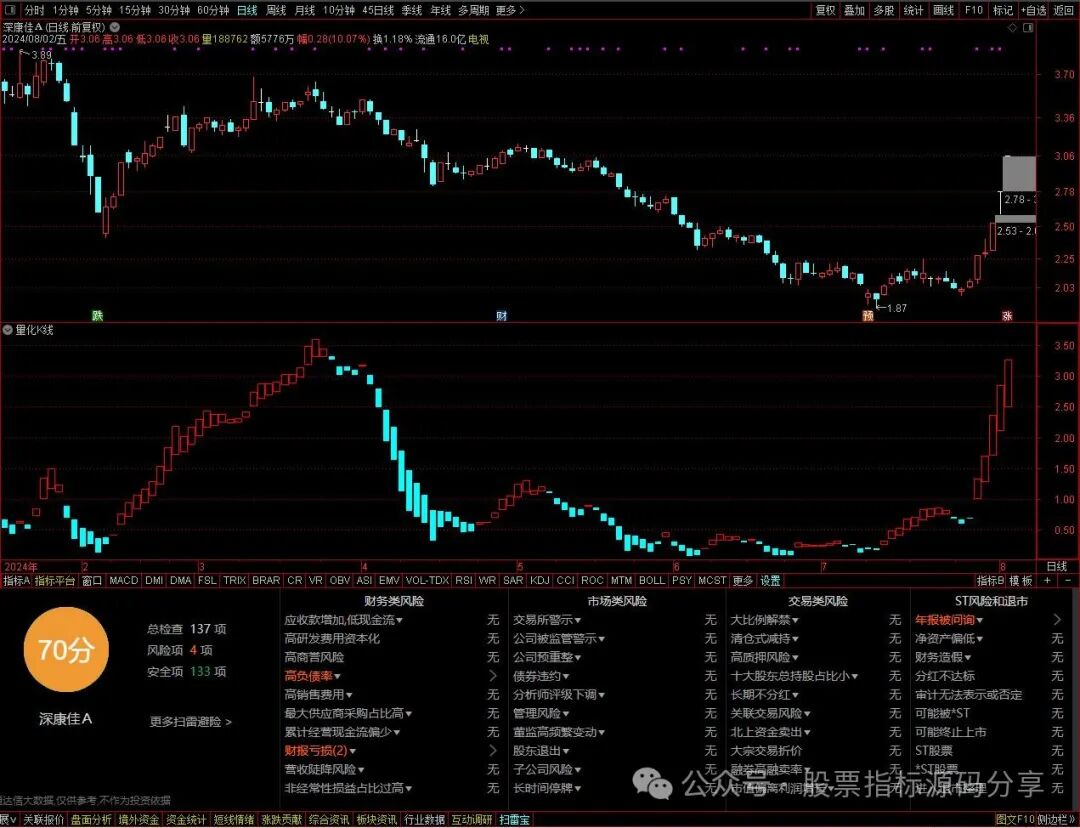
Task: Open 图文F10 at bottom right
Action: point(1015,820)
